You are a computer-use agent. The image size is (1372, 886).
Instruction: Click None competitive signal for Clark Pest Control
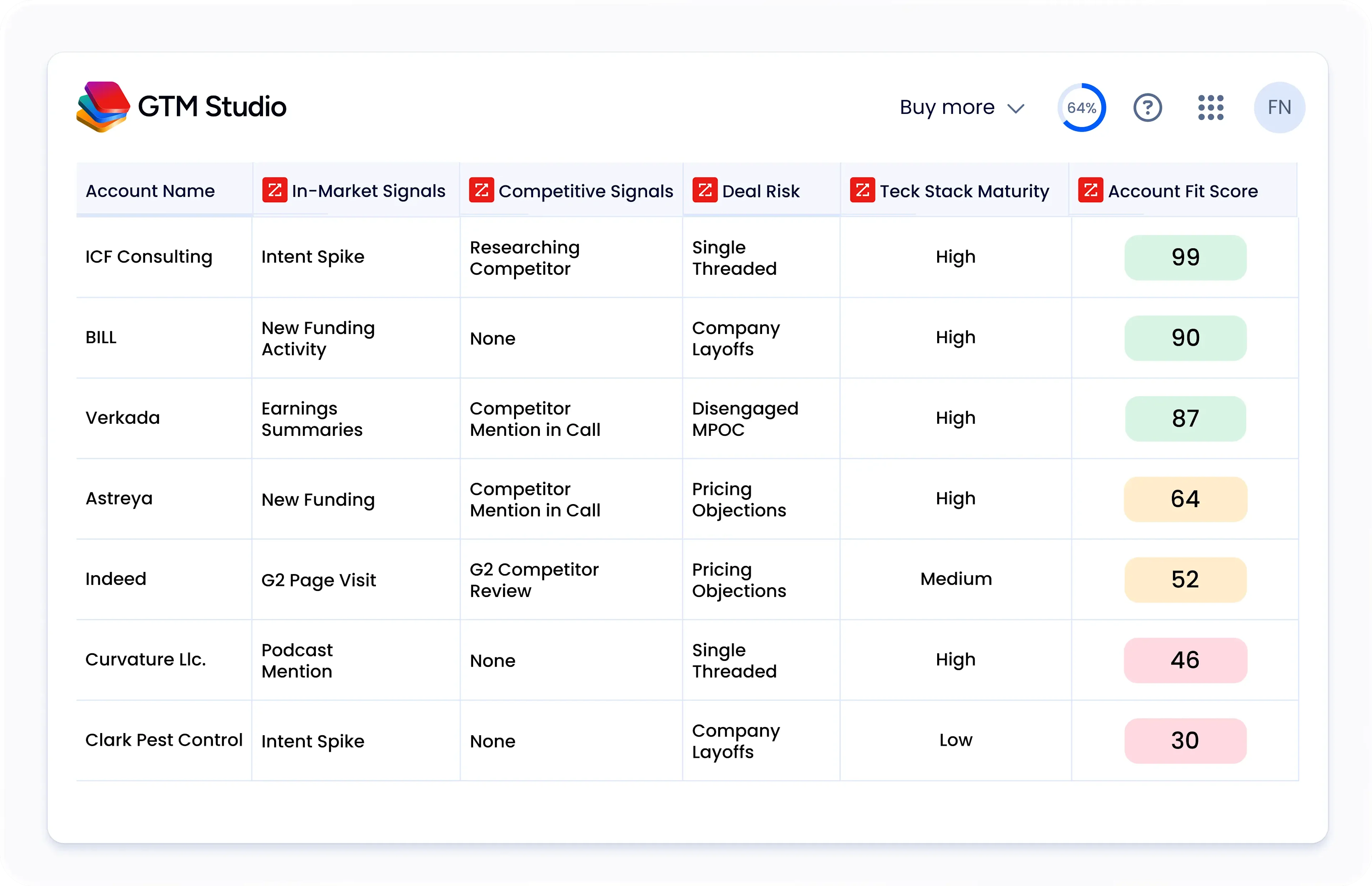(492, 741)
